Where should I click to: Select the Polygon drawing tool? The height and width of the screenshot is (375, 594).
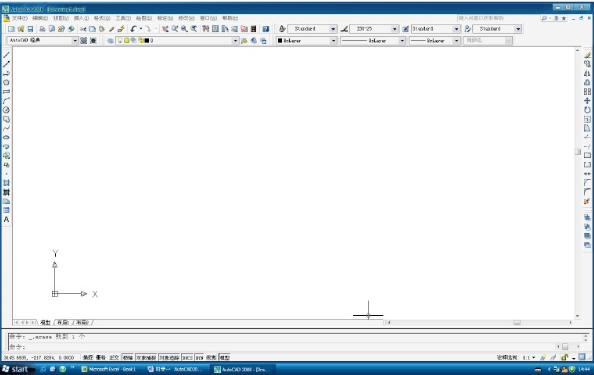pos(6,82)
